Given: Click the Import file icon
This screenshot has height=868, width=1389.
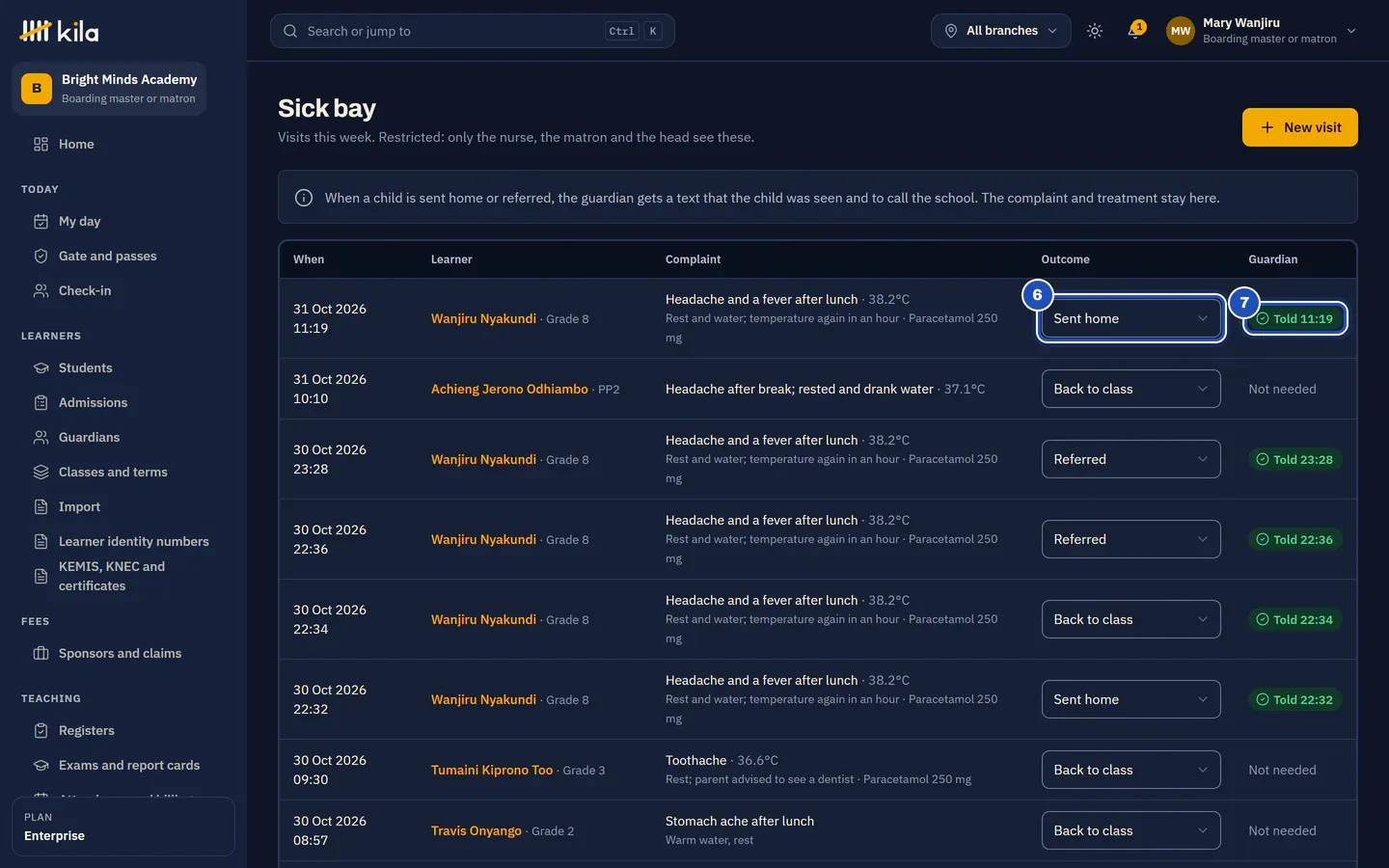Looking at the screenshot, I should coord(41,506).
